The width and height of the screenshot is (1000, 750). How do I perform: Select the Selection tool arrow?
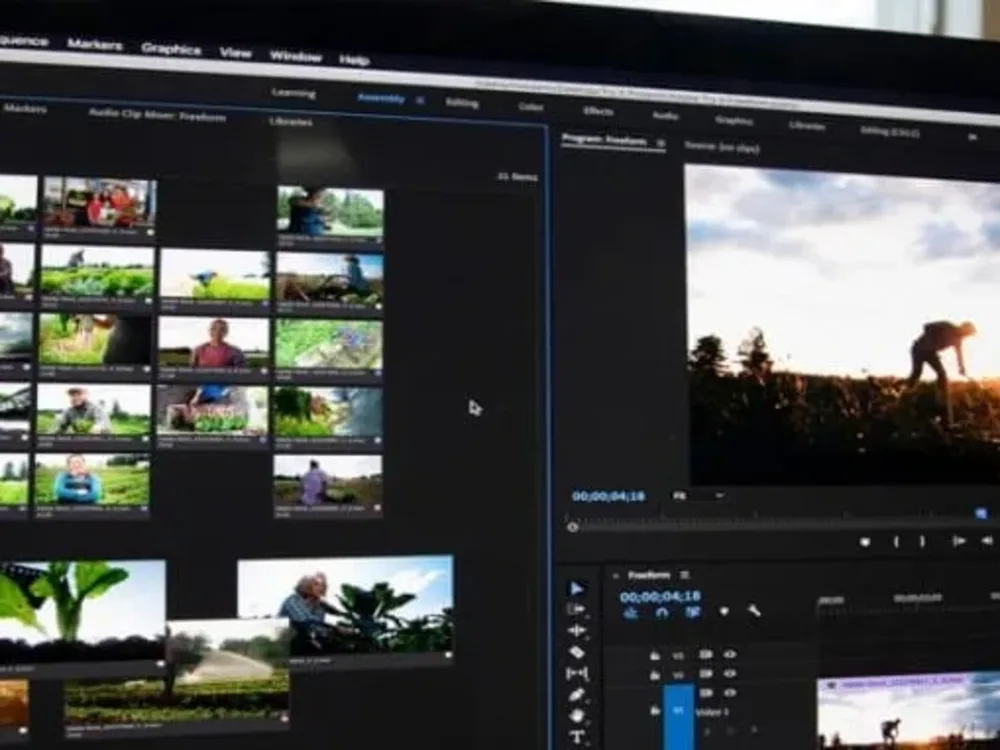pyautogui.click(x=577, y=588)
